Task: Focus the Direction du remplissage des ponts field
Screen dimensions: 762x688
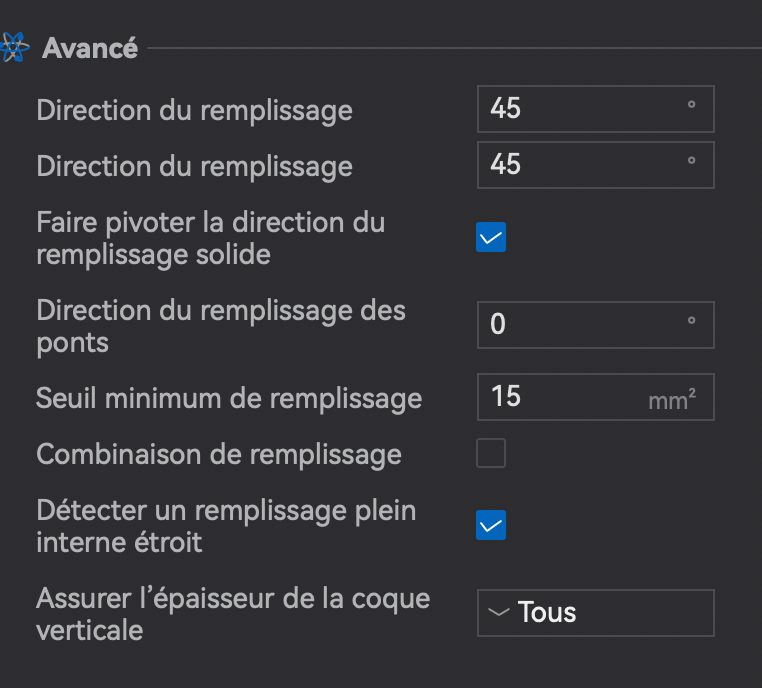Action: point(595,325)
